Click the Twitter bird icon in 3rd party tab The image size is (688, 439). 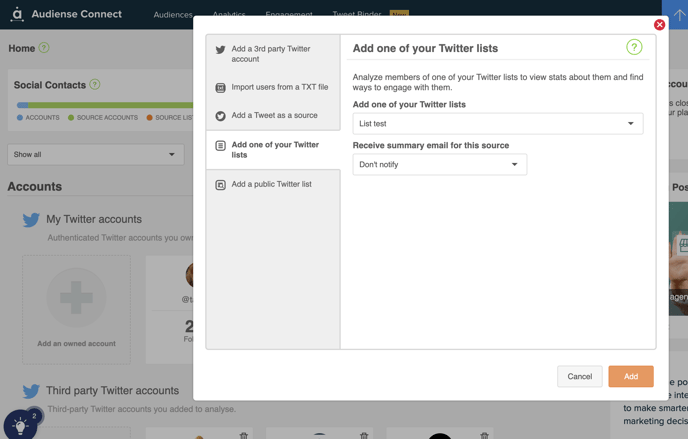pyautogui.click(x=220, y=50)
